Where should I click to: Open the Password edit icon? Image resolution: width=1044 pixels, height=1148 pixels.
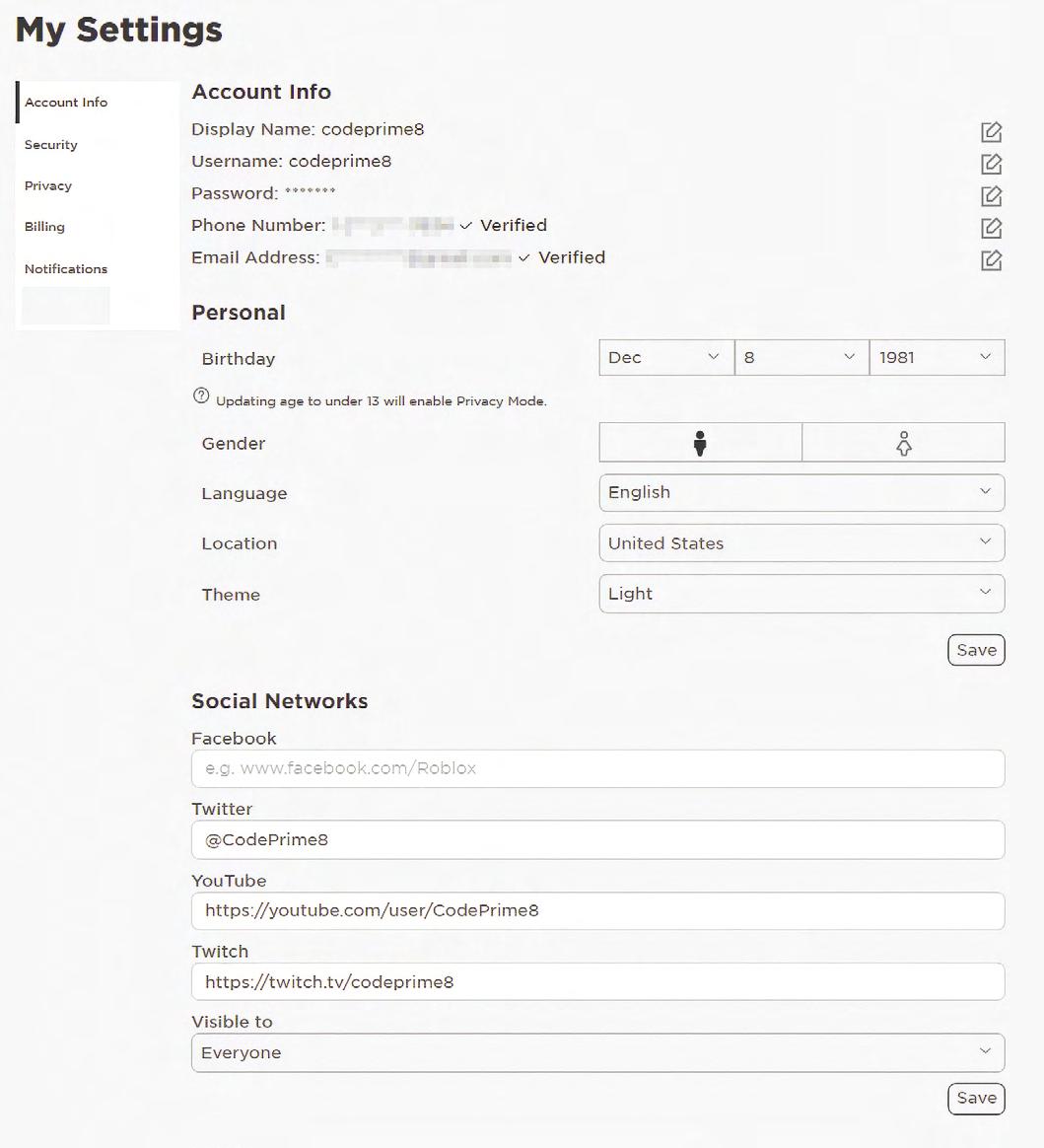tap(991, 196)
